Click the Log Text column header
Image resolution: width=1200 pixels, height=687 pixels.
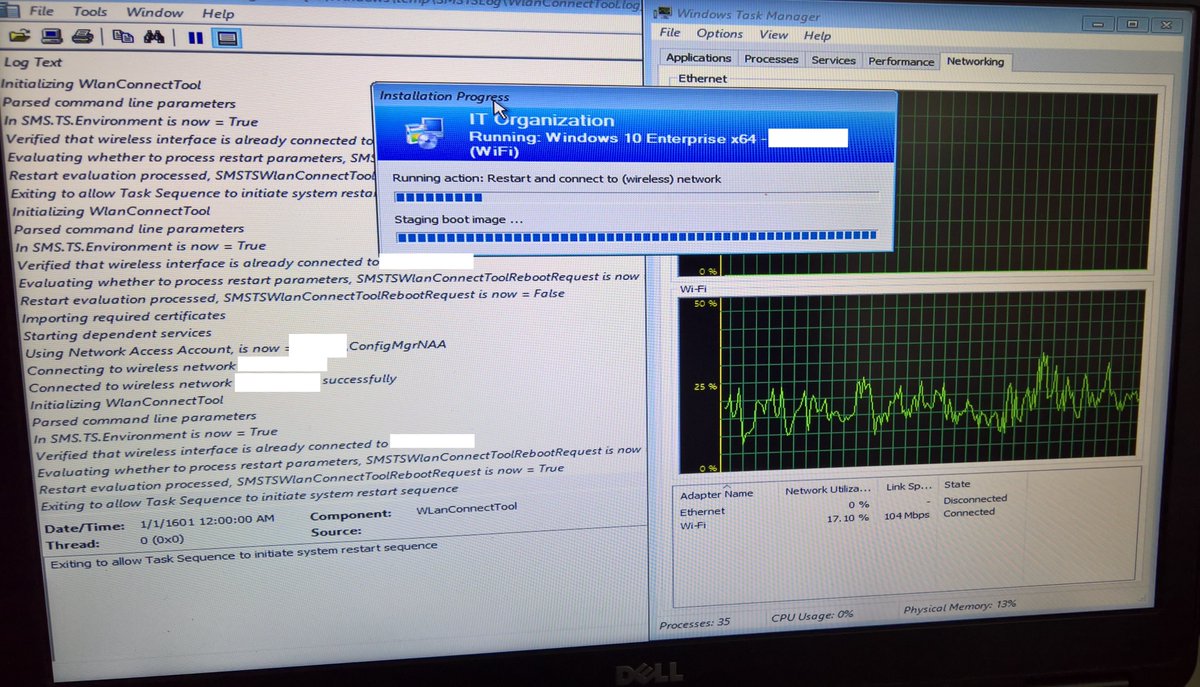33,62
